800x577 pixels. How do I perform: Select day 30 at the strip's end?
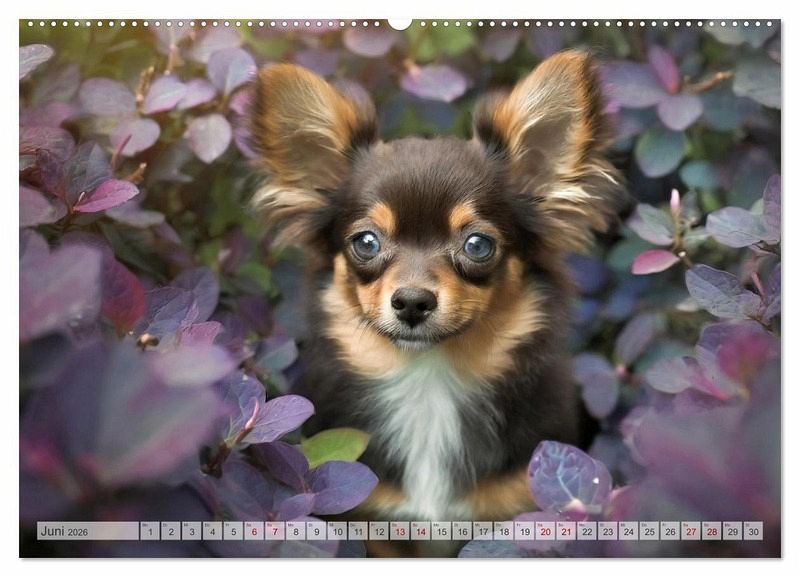coord(754,531)
